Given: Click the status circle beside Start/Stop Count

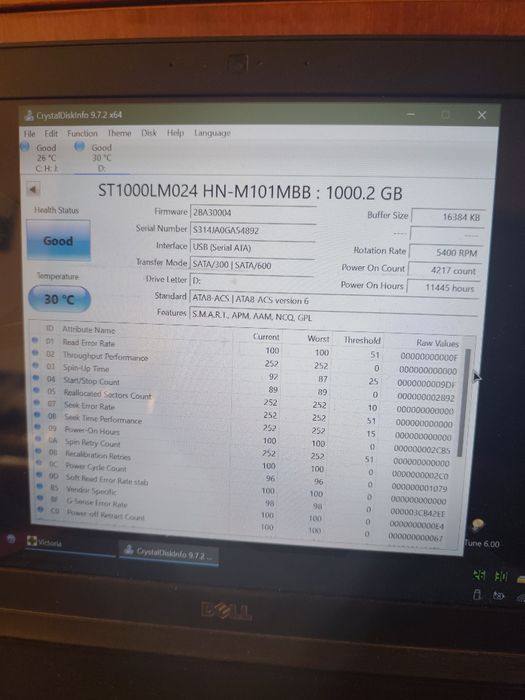Looking at the screenshot, I should point(36,378).
